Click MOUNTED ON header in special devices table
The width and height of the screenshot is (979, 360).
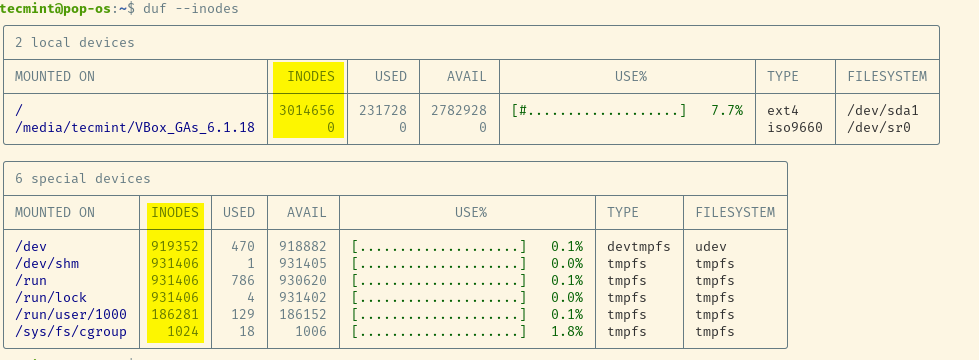[x=54, y=212]
